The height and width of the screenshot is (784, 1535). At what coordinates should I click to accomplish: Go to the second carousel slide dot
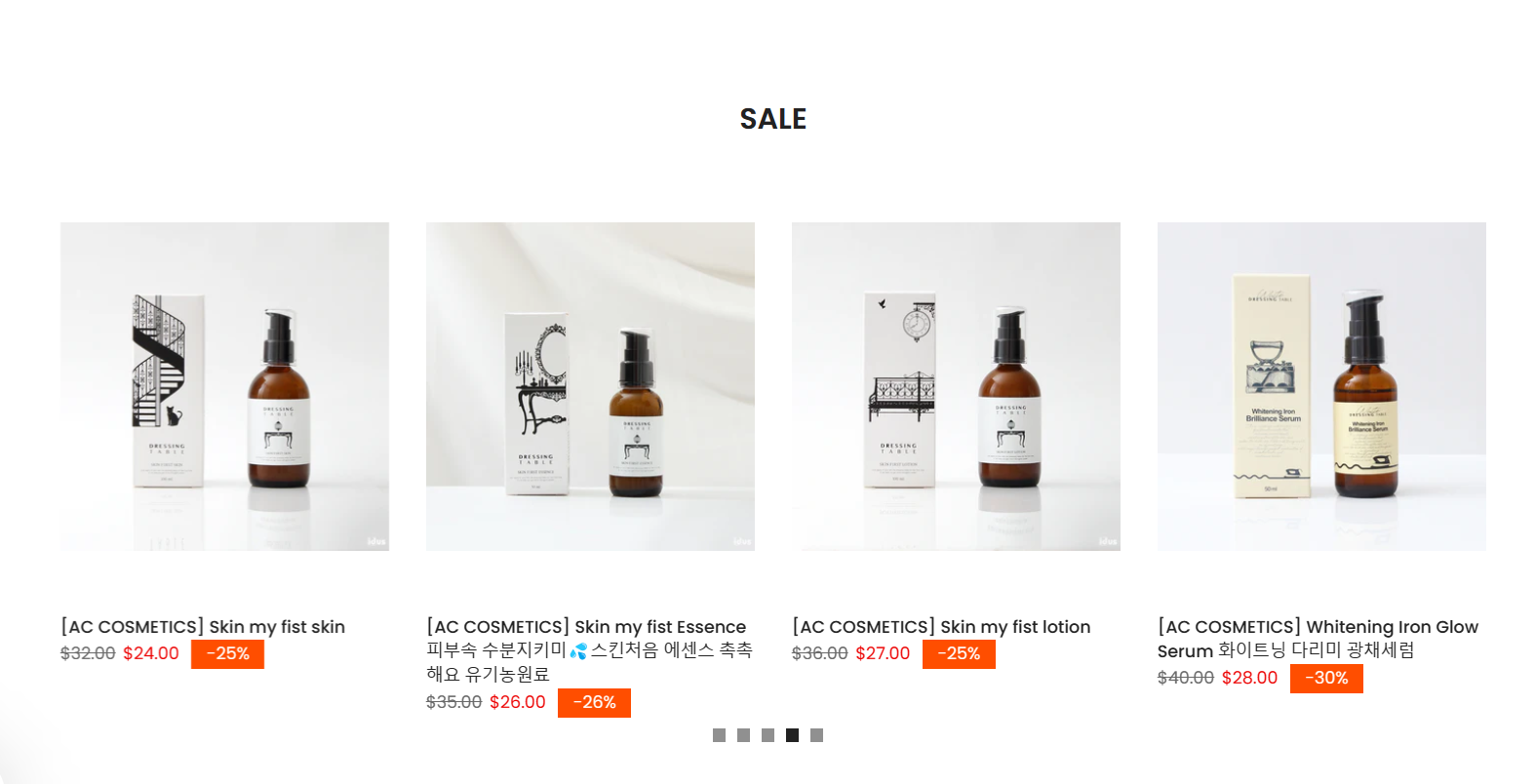tap(743, 735)
